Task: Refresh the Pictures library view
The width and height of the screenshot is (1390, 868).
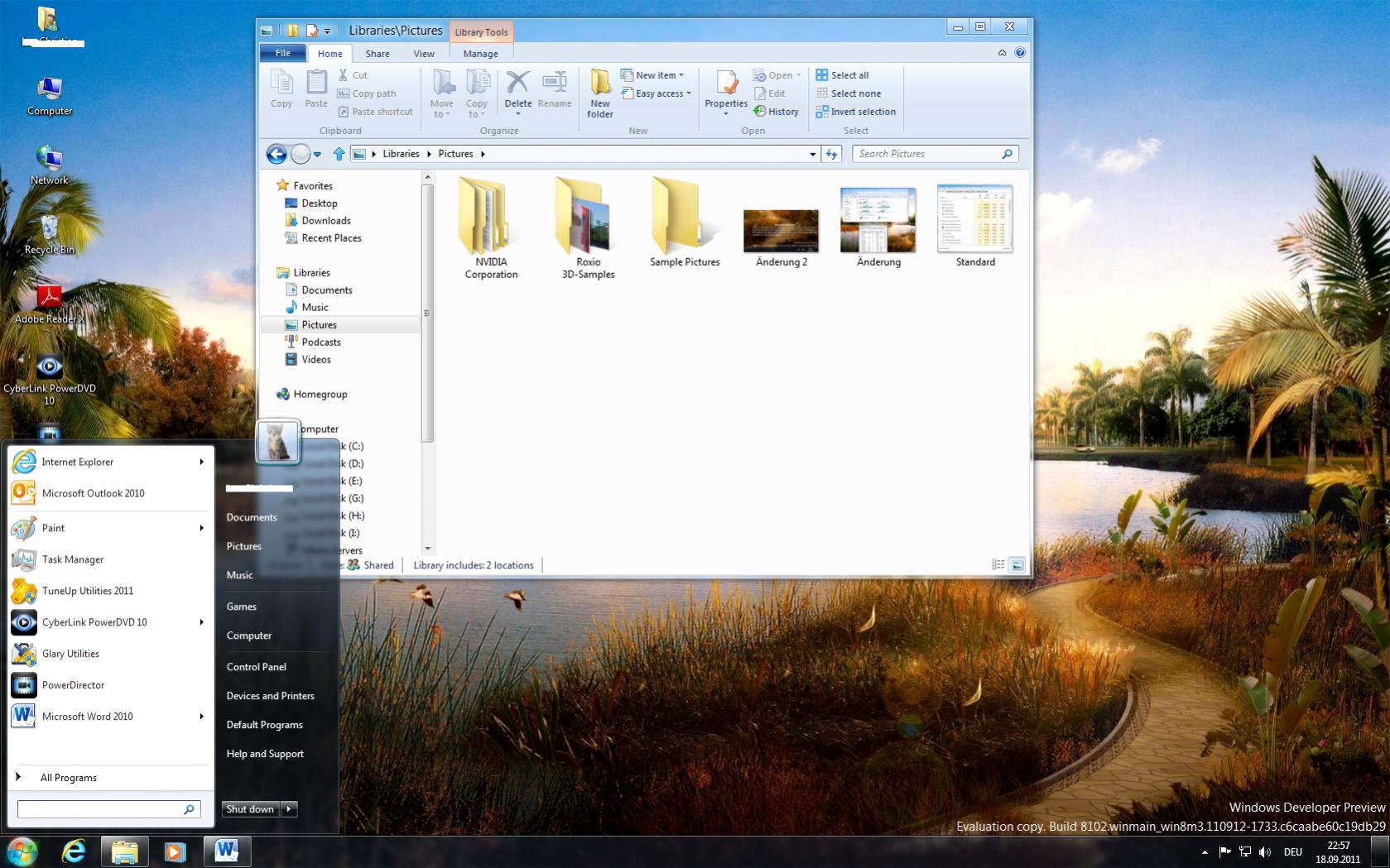Action: [x=831, y=154]
